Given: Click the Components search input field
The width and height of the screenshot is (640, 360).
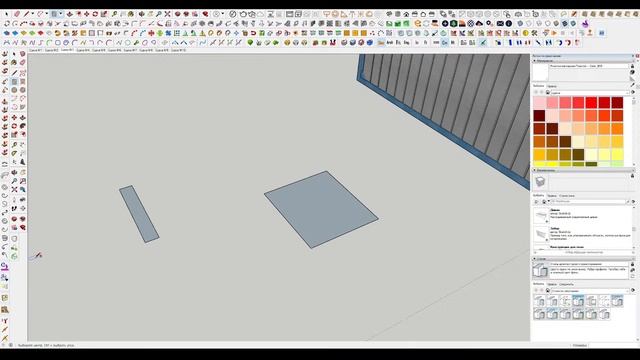Looking at the screenshot, I should pos(588,202).
